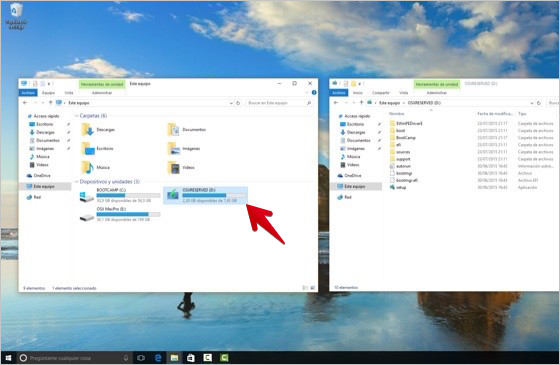This screenshot has width=560, height=365.
Task: Sort by the Fecha de modificación column
Action: tap(495, 114)
